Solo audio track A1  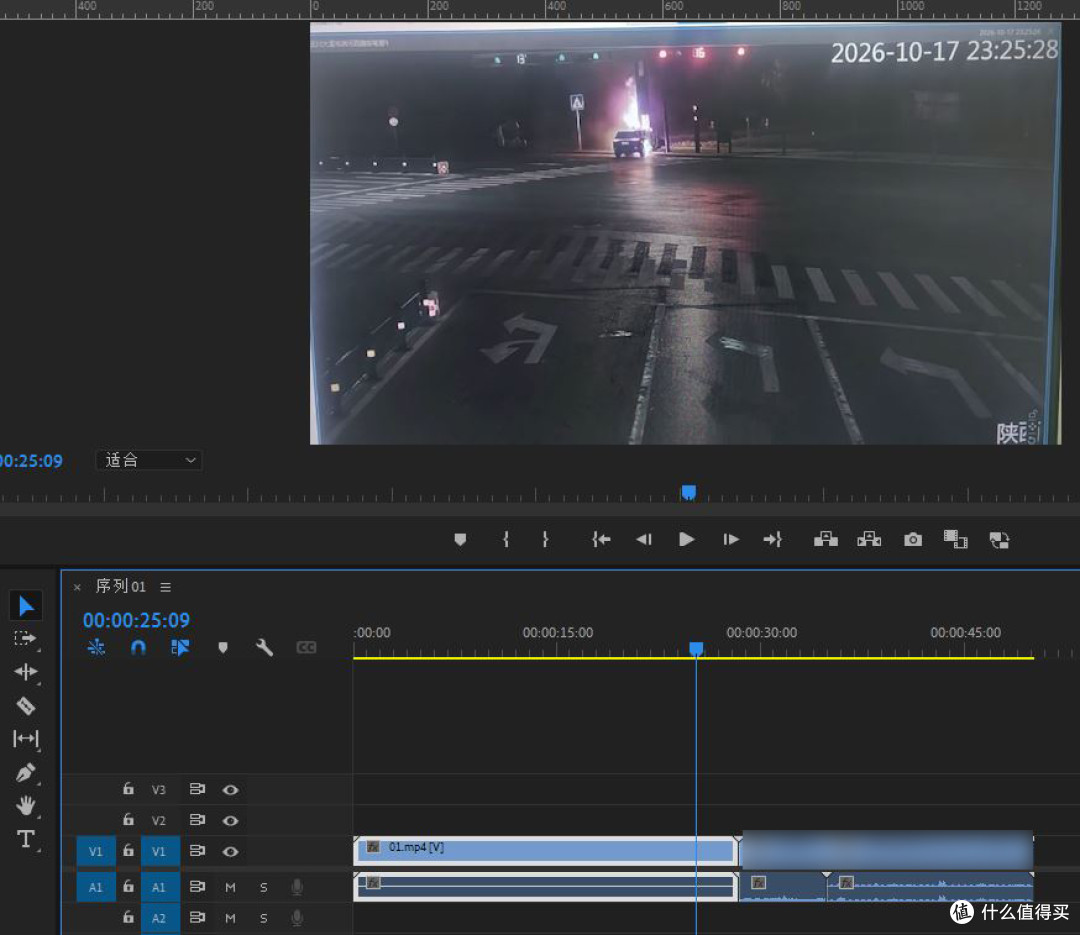[x=264, y=887]
